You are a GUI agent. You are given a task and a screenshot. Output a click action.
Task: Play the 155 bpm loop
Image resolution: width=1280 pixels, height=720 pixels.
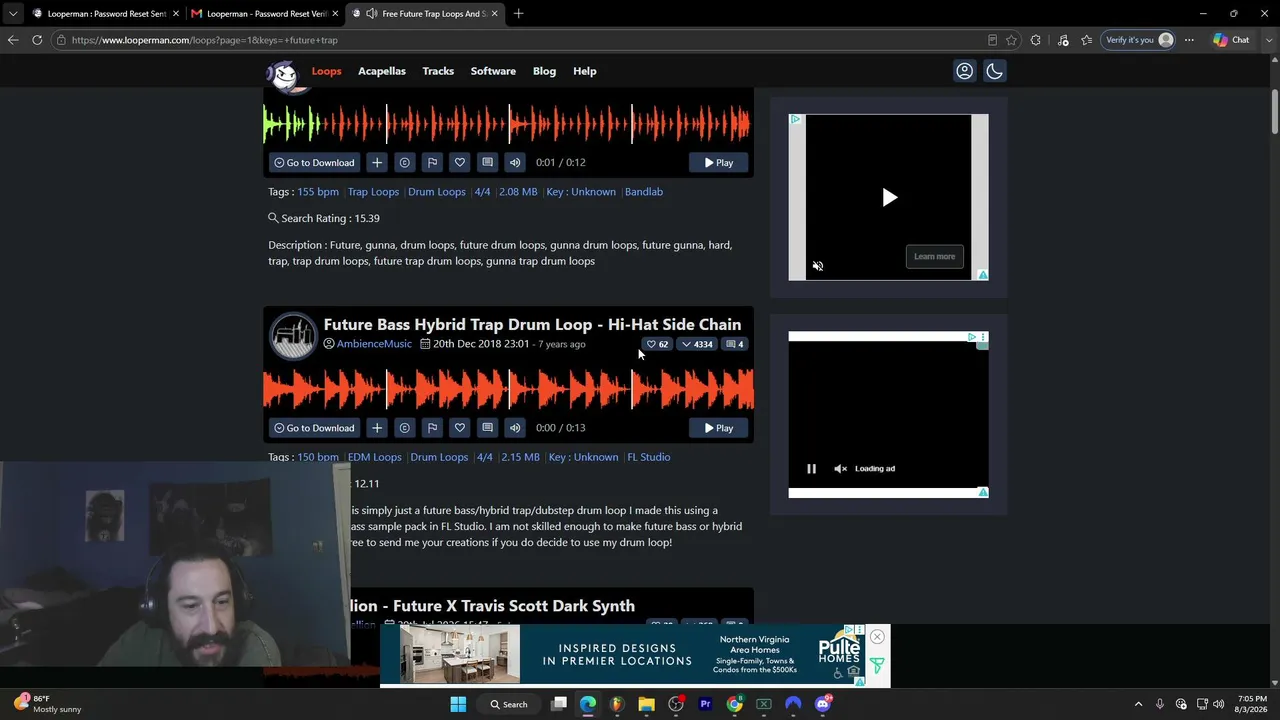tap(718, 162)
